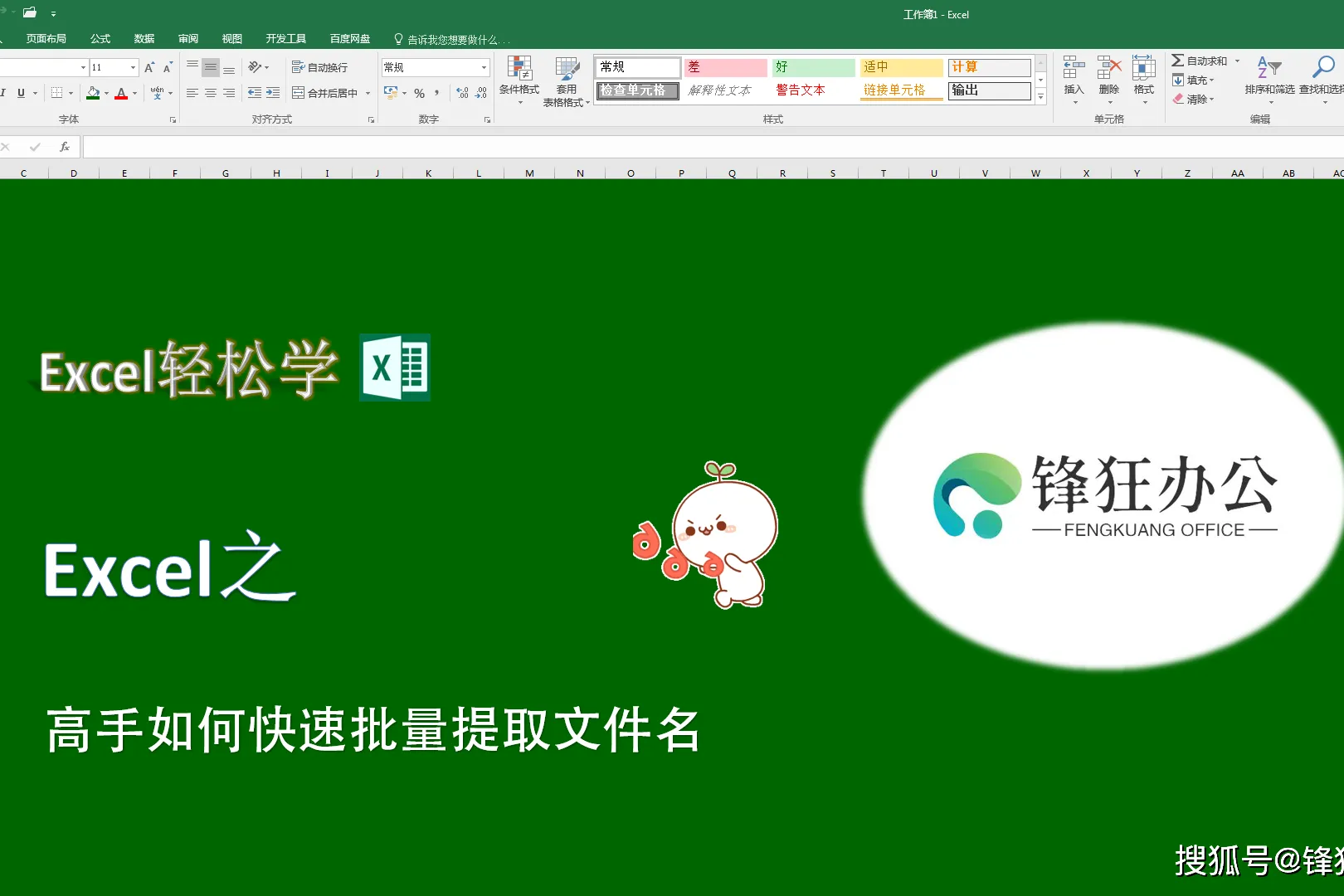Click the 清除 clear eraser icon
Image resolution: width=1344 pixels, height=896 pixels.
click(x=1178, y=99)
